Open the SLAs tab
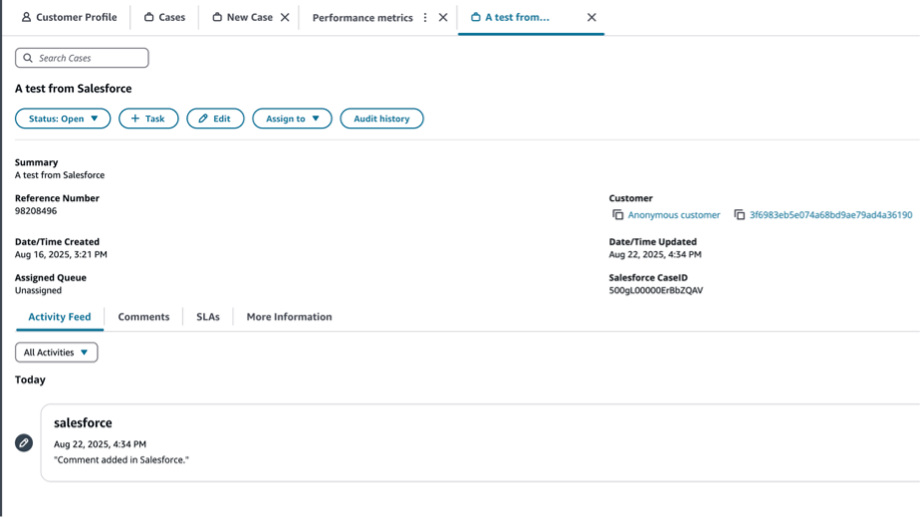 point(208,317)
